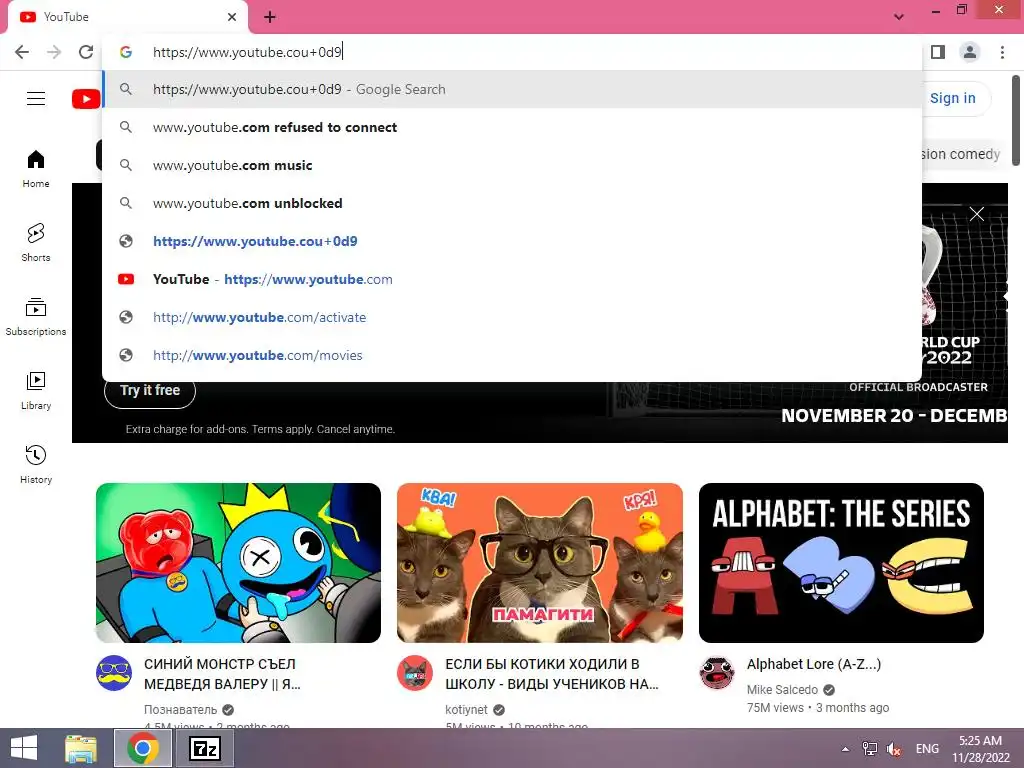Screen dimensions: 1024x768
Task: Open History in YouTube sidebar
Action: [36, 464]
